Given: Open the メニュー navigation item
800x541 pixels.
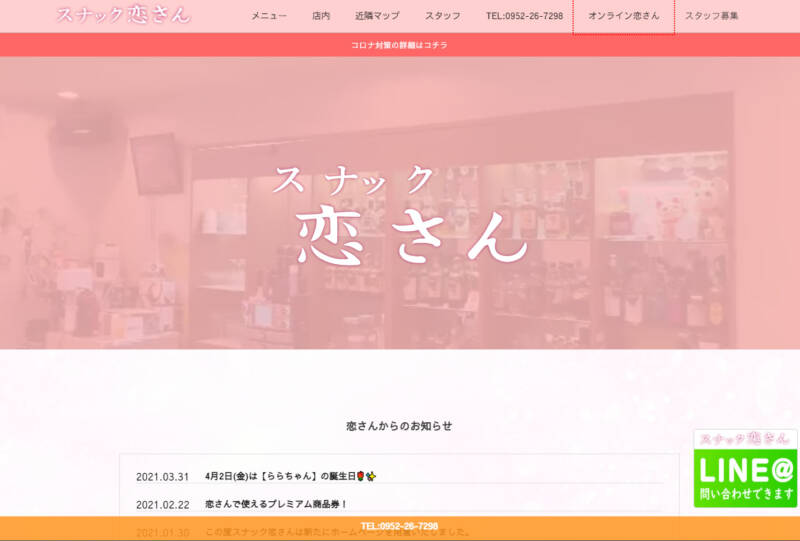Looking at the screenshot, I should point(269,16).
